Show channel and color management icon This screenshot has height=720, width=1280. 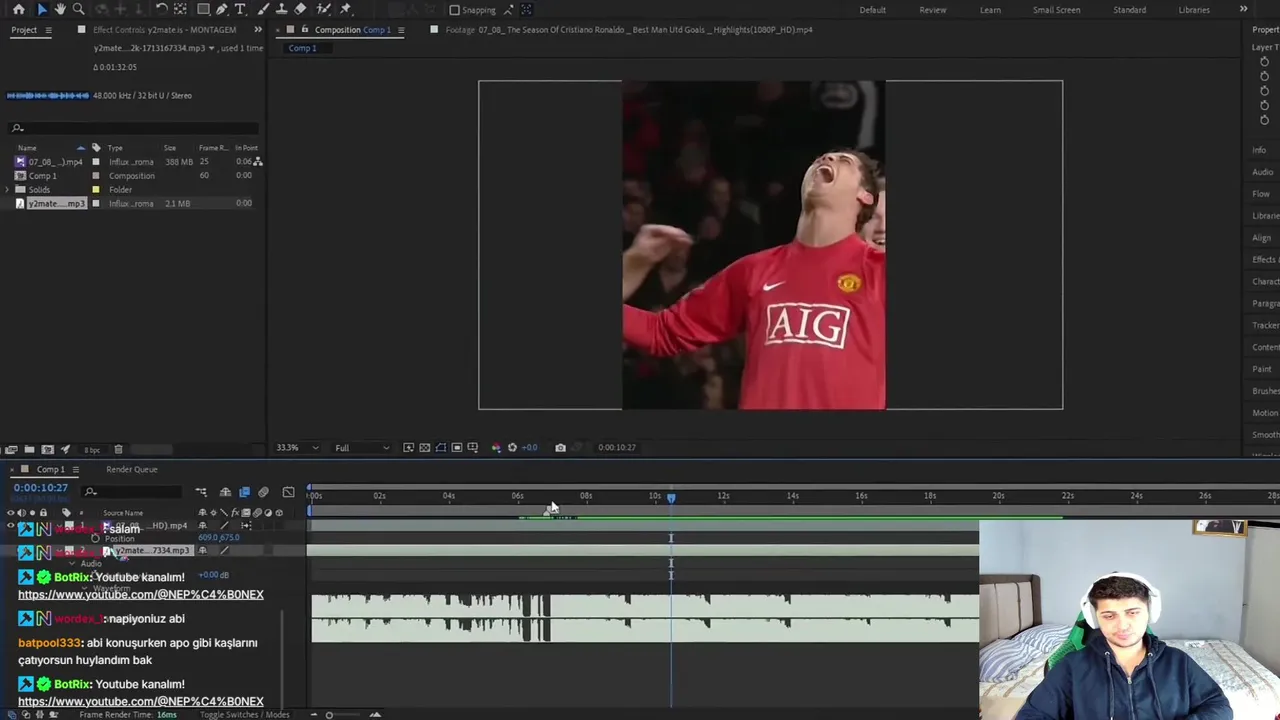pos(496,447)
